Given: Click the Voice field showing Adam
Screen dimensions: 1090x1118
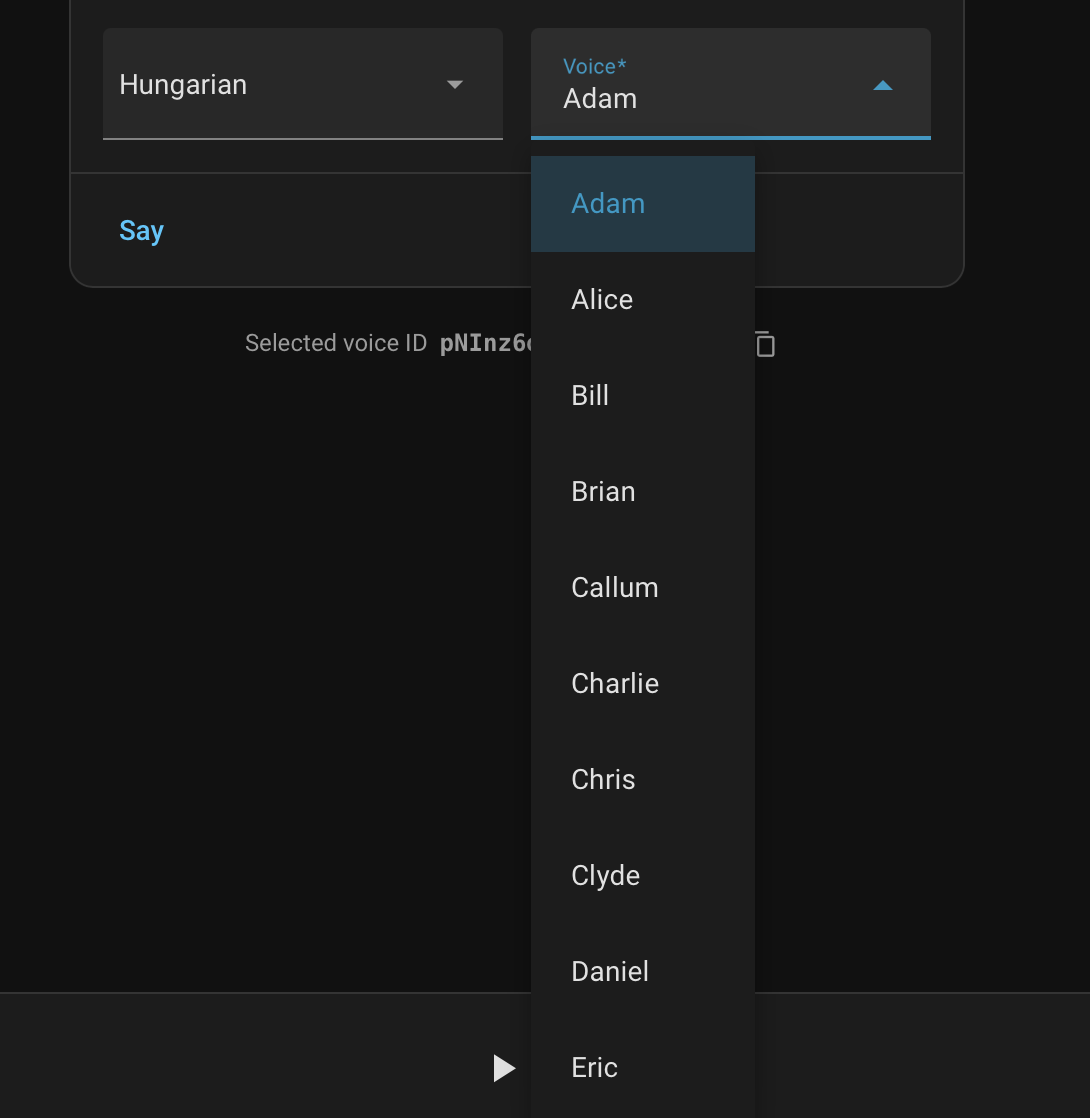Looking at the screenshot, I should 700,98.
